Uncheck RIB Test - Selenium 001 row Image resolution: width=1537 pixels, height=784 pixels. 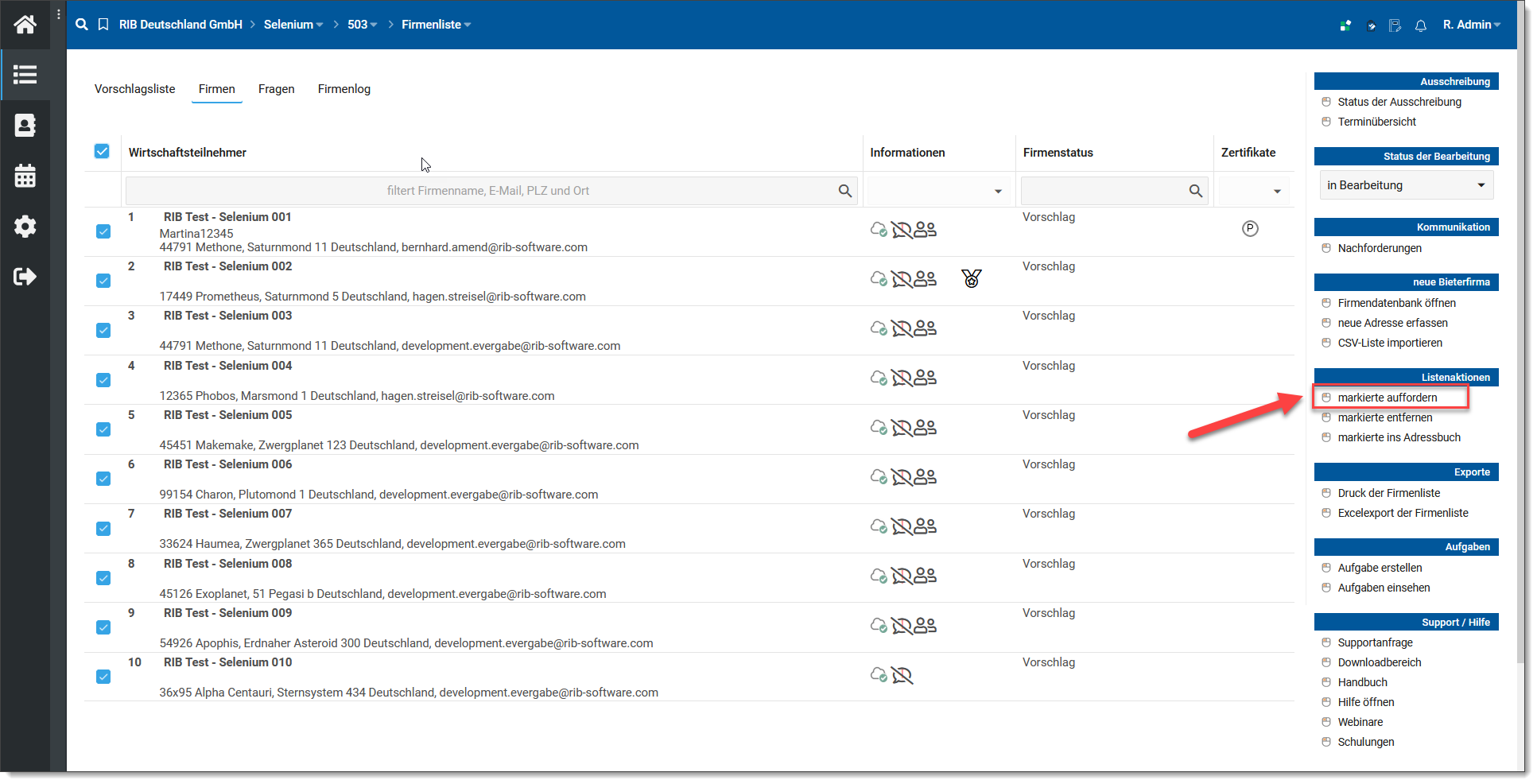(103, 231)
